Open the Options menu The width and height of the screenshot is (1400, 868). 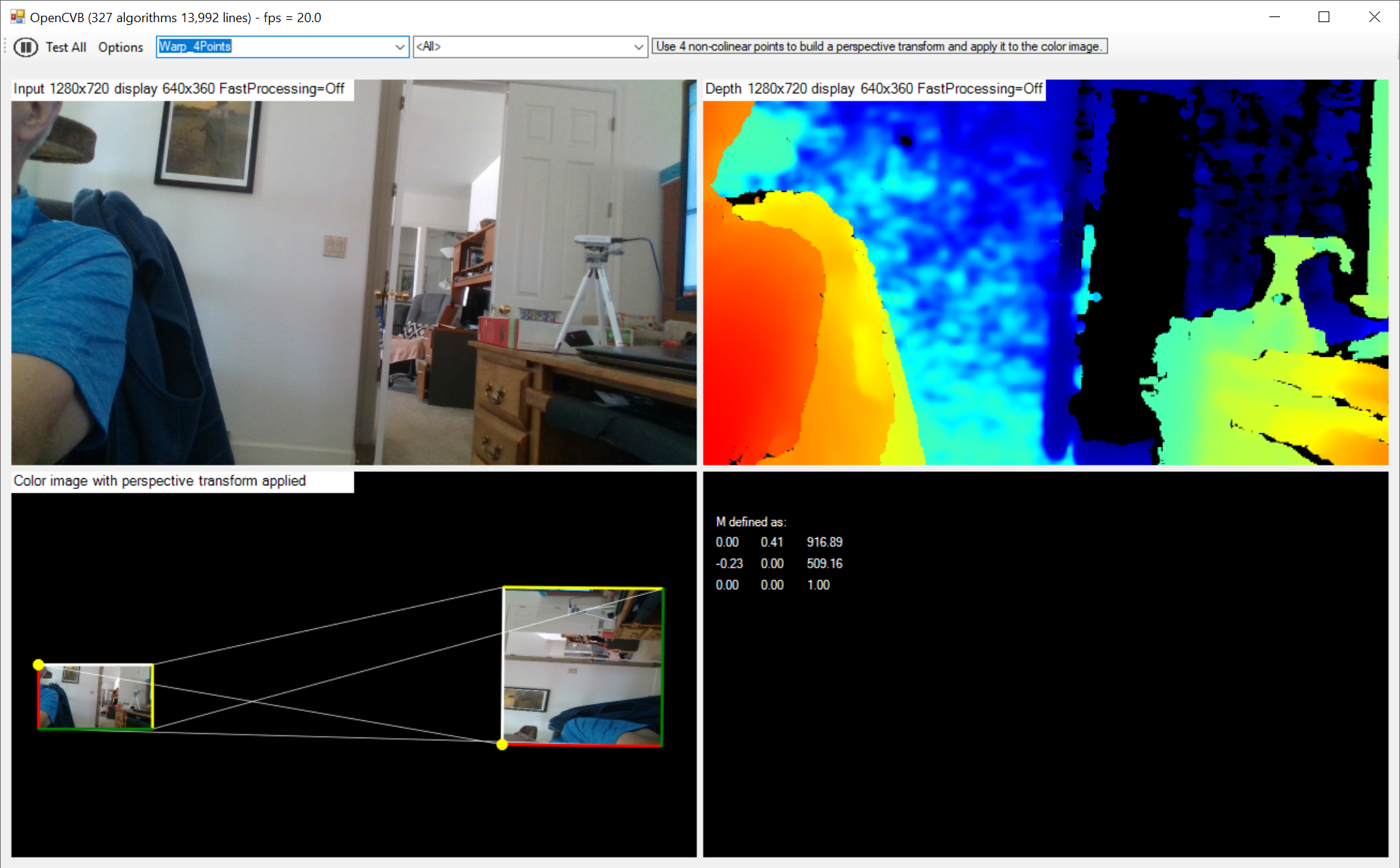coord(121,47)
